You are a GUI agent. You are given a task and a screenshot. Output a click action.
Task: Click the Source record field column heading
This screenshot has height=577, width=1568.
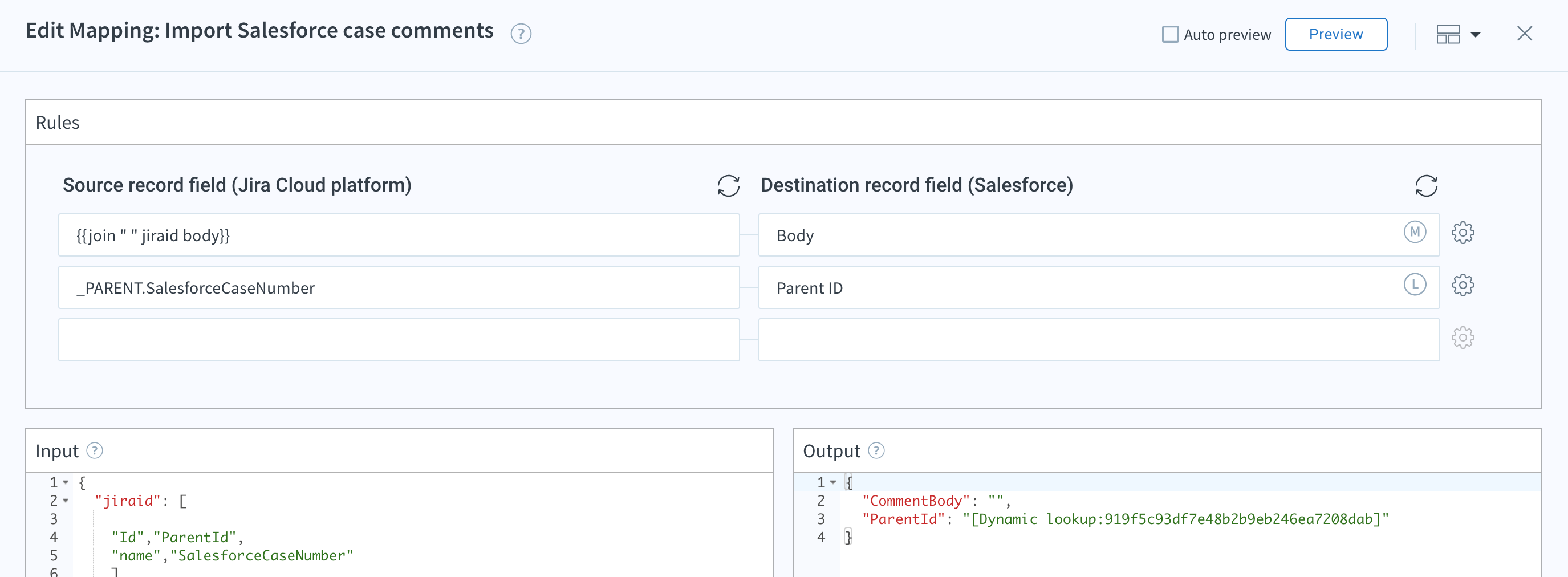pos(237,185)
